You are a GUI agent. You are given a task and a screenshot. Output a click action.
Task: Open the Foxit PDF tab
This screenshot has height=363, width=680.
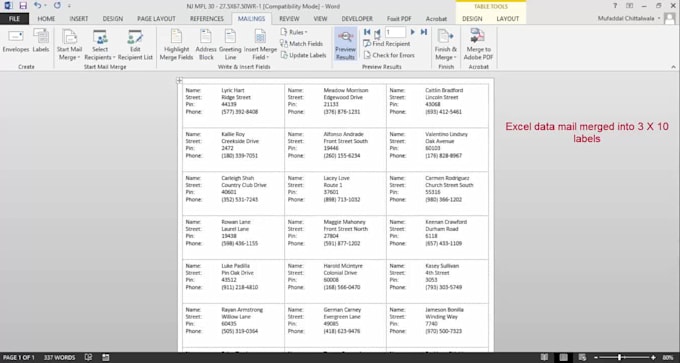399,19
